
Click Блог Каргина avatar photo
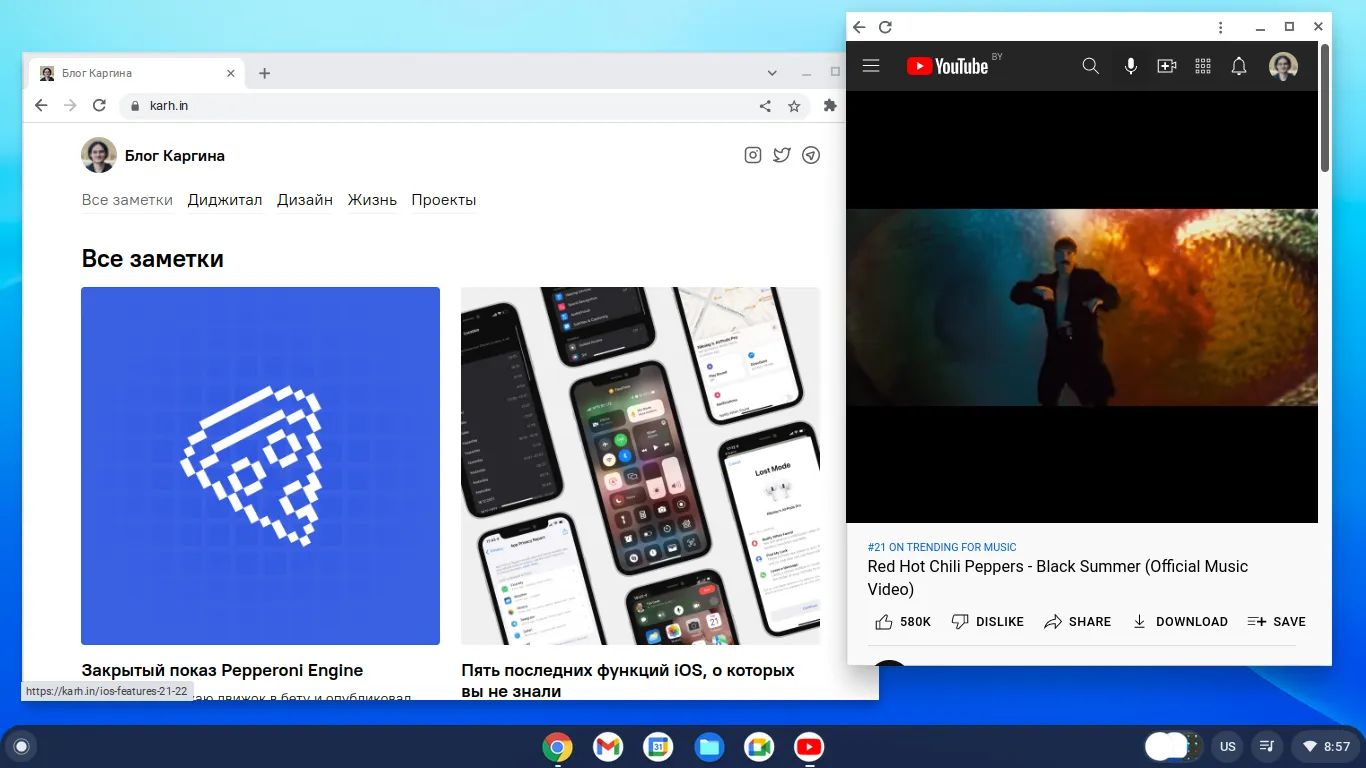coord(99,155)
